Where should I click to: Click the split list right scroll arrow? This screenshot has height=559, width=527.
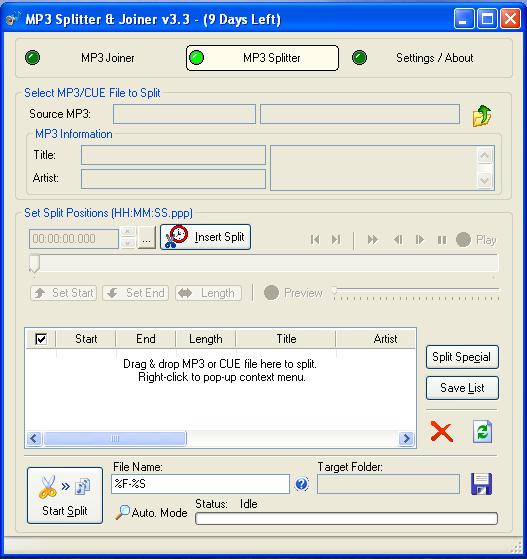(406, 438)
